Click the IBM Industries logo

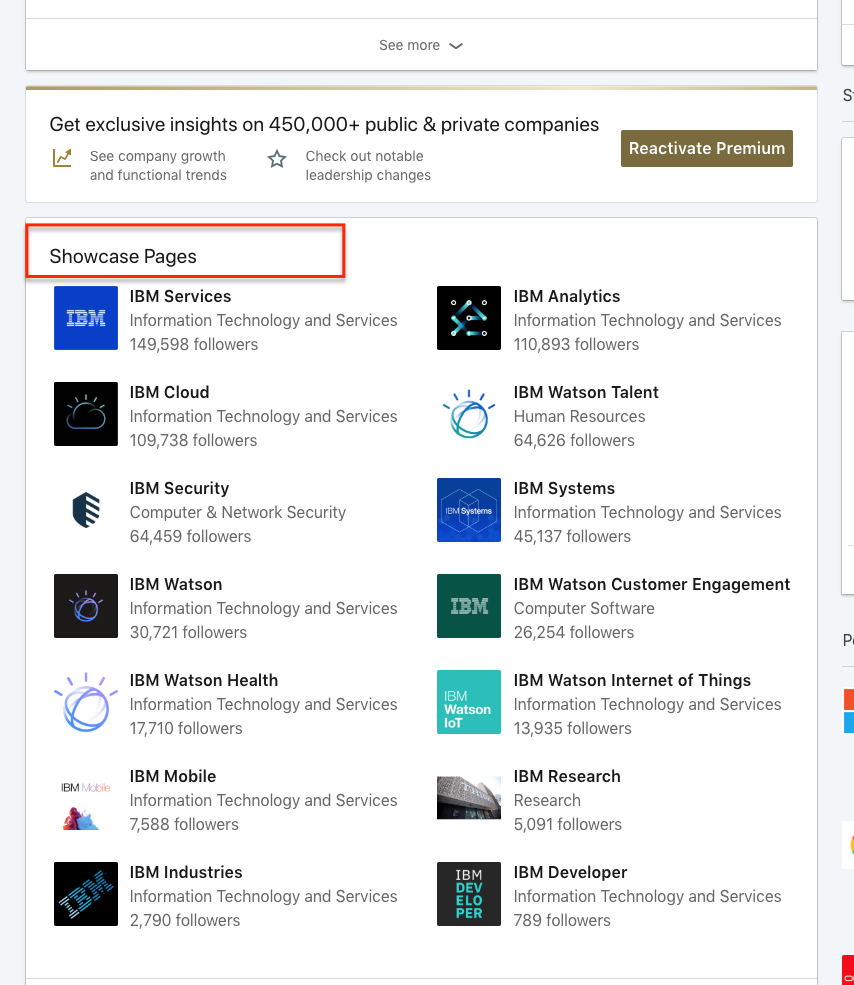[85, 894]
